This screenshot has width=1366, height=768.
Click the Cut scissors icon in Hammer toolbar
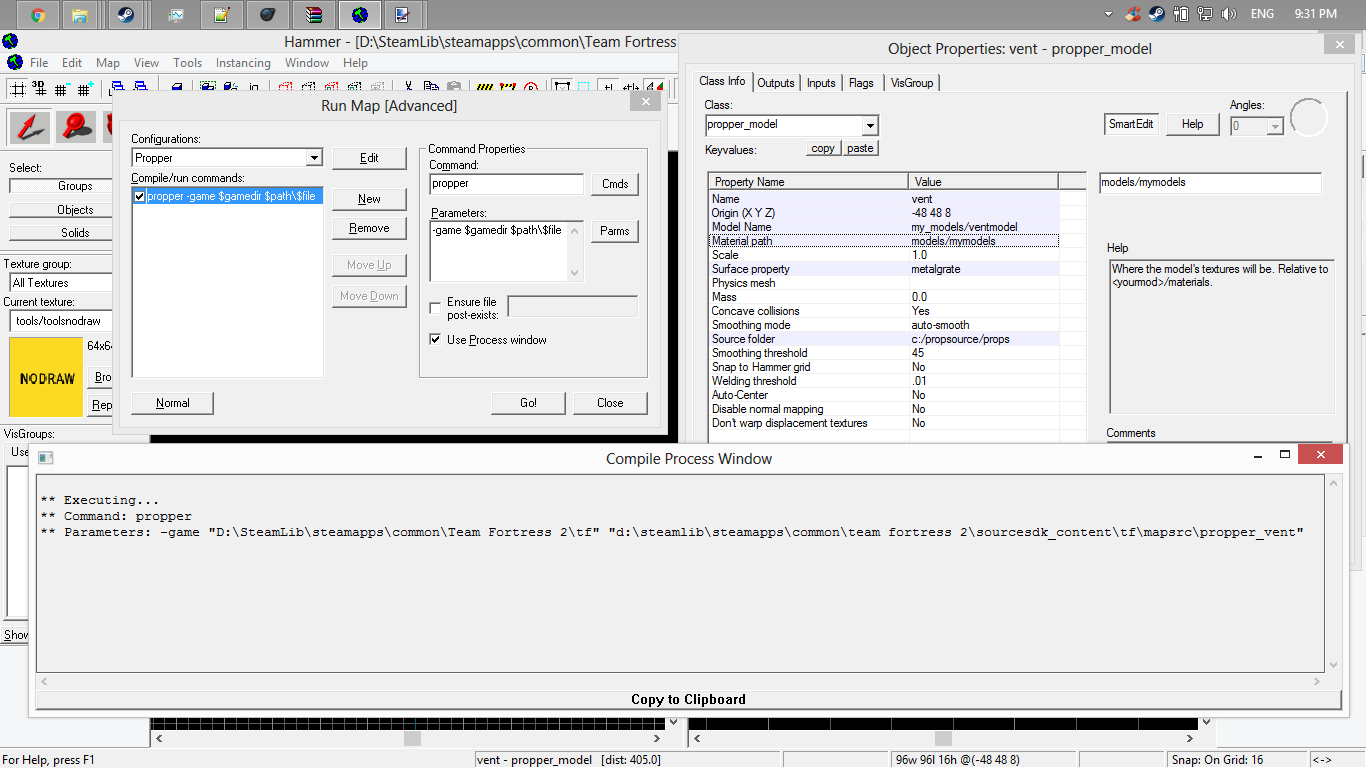tap(410, 88)
